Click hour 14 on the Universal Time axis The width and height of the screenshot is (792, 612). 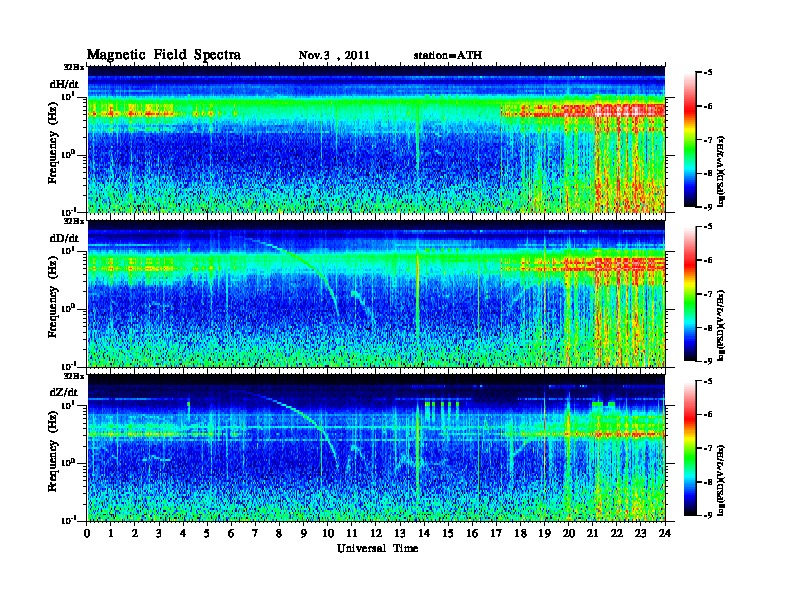coord(424,533)
